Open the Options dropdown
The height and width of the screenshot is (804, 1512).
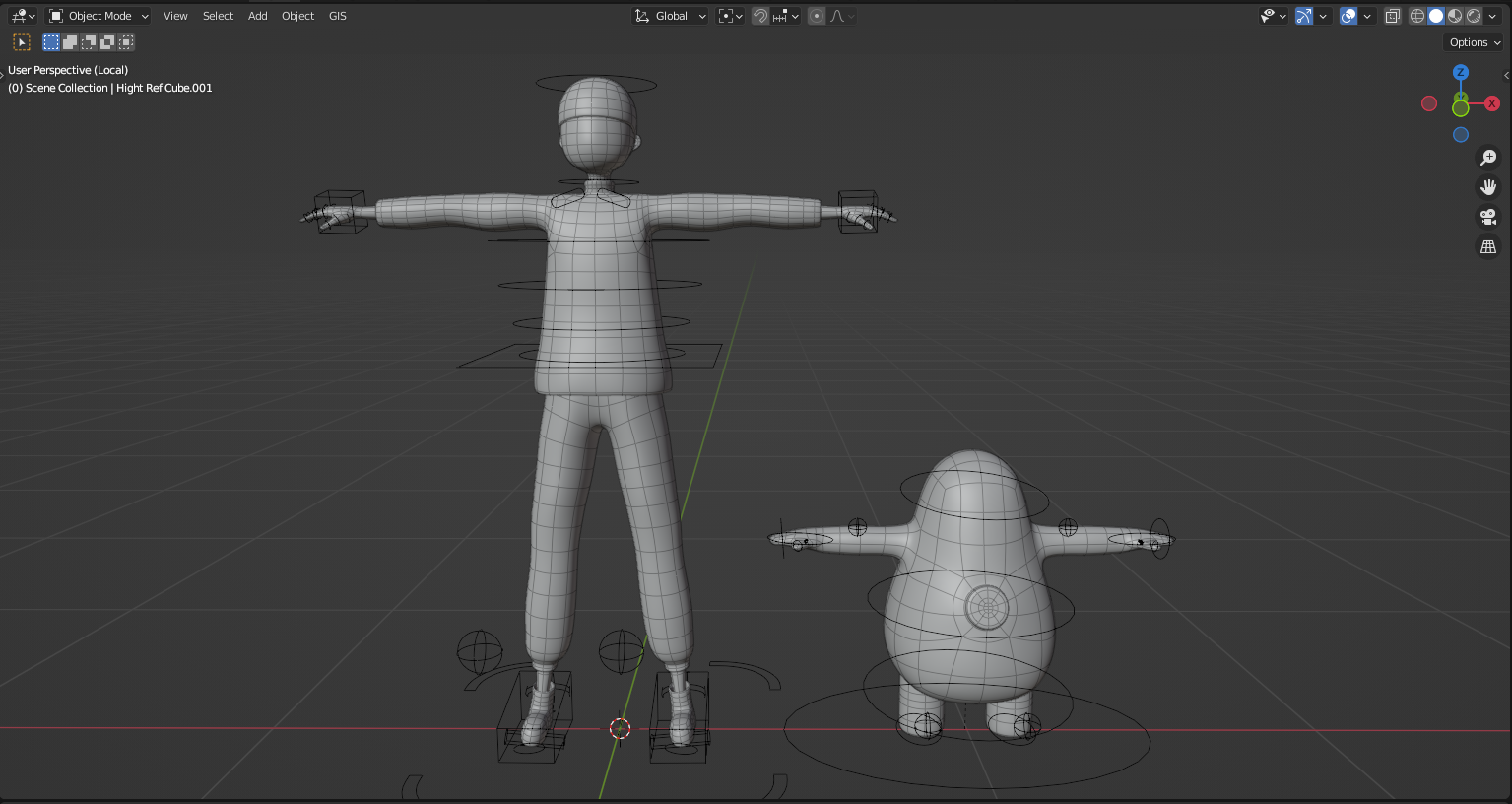tap(1475, 42)
